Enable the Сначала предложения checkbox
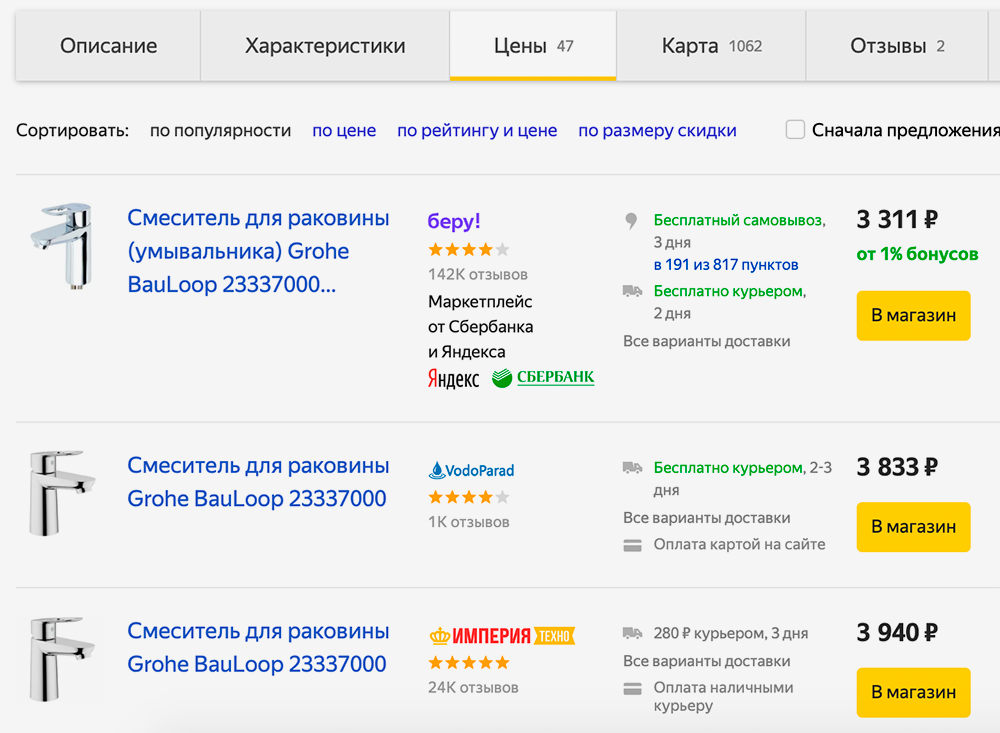 (795, 130)
